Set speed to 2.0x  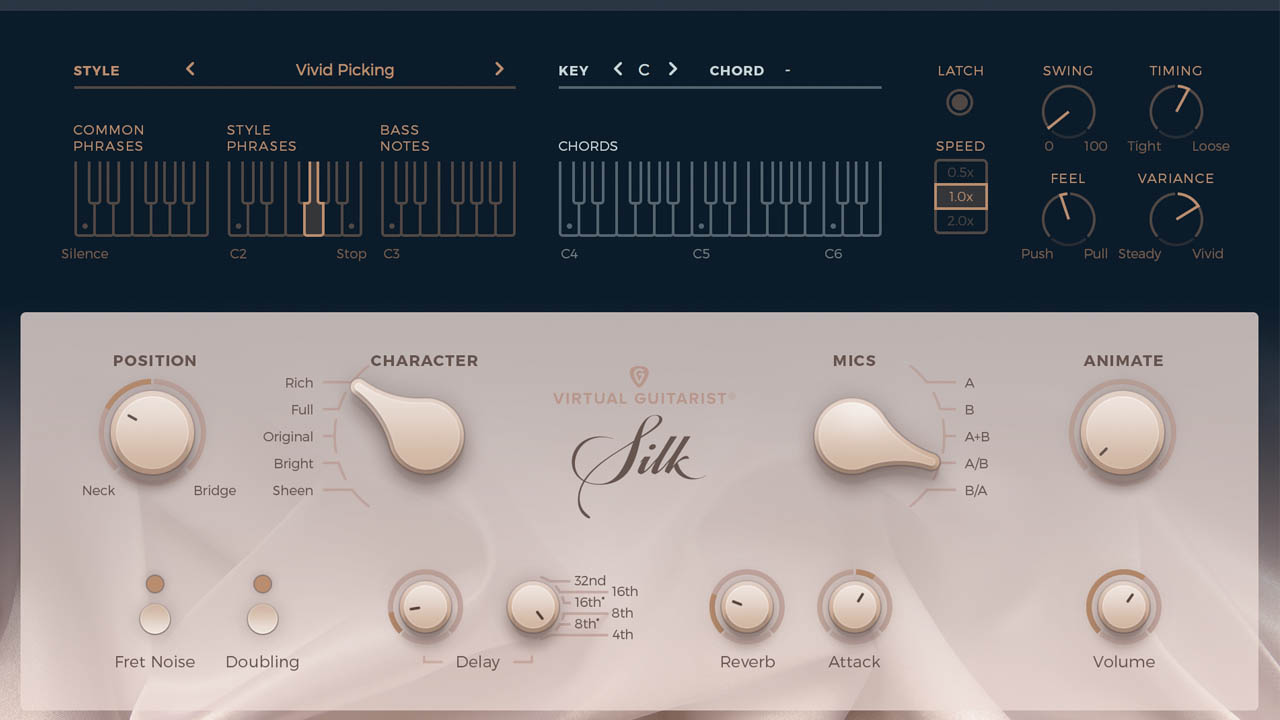click(x=961, y=221)
